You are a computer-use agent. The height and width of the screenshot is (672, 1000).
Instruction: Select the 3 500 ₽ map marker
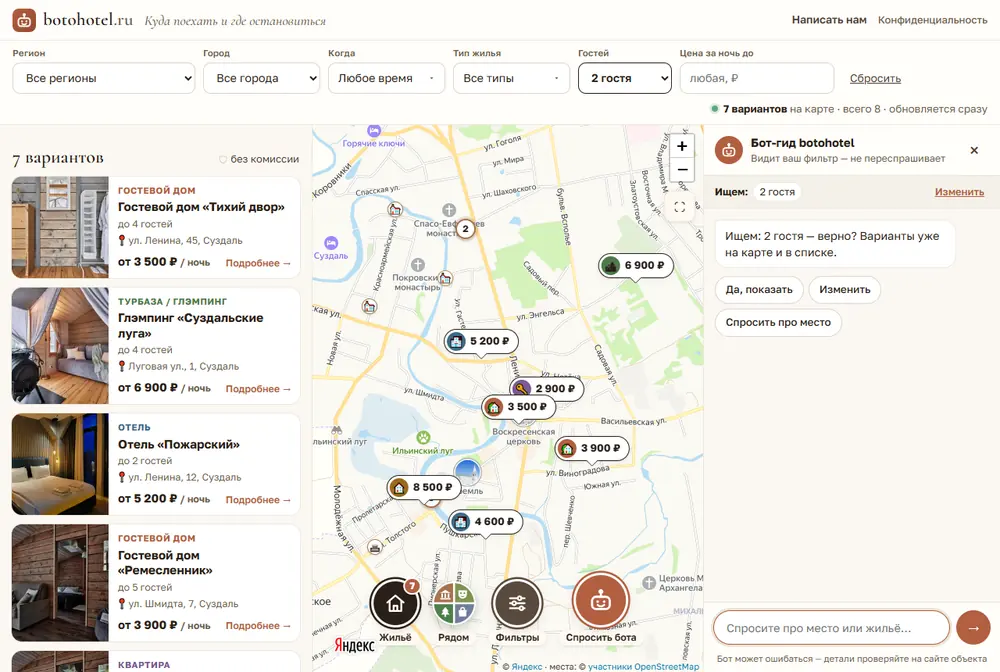(518, 407)
